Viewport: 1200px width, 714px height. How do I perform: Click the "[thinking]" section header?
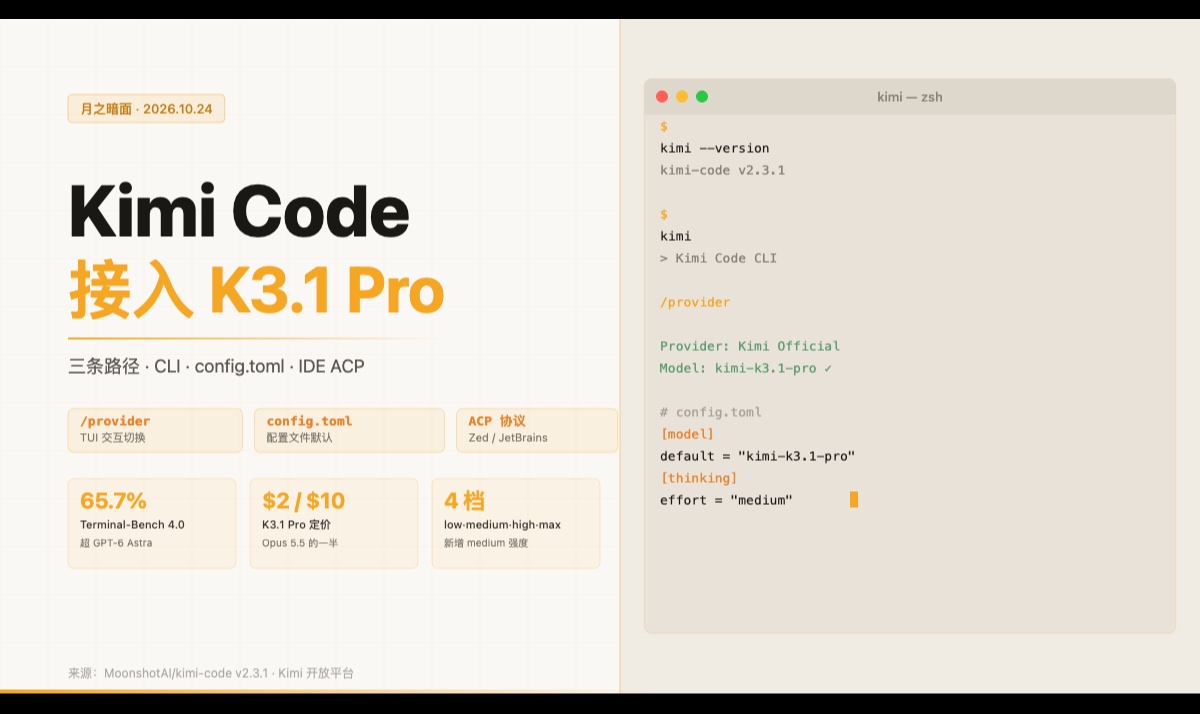[699, 478]
